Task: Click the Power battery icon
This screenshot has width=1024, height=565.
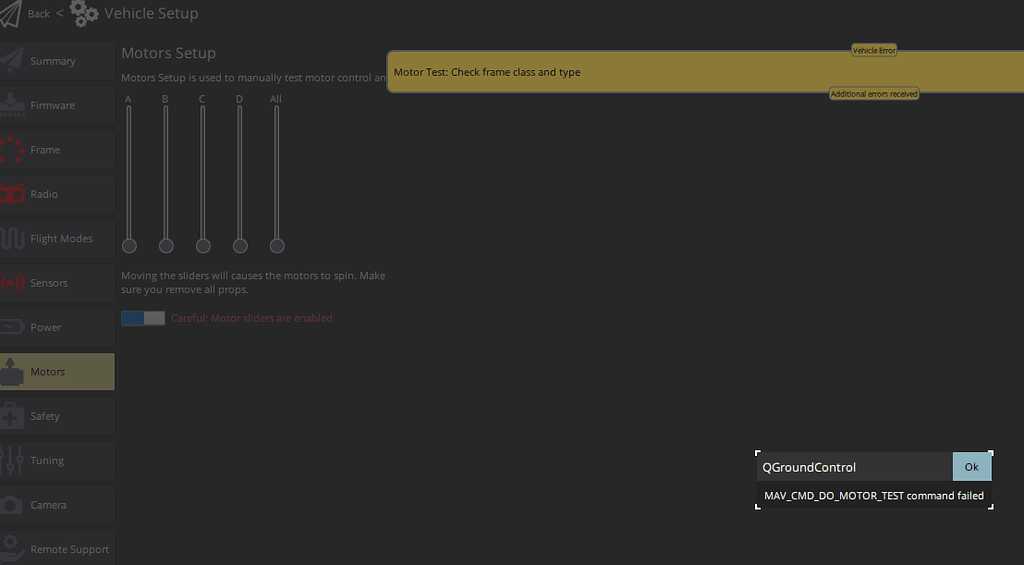Action: coord(12,327)
